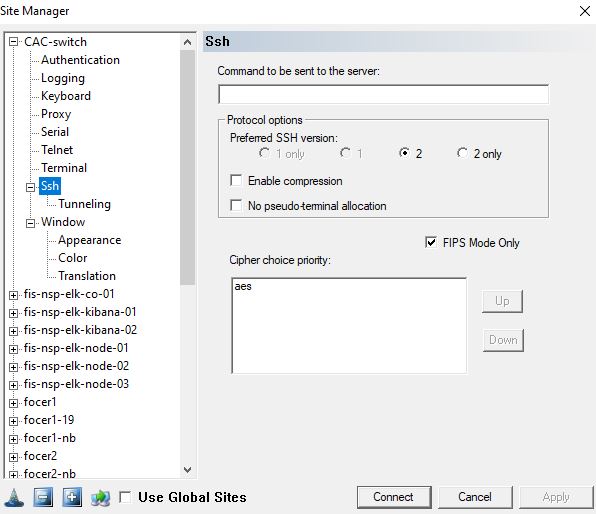Expand the focer1 site node
This screenshot has height=514, width=596.
click(x=13, y=403)
